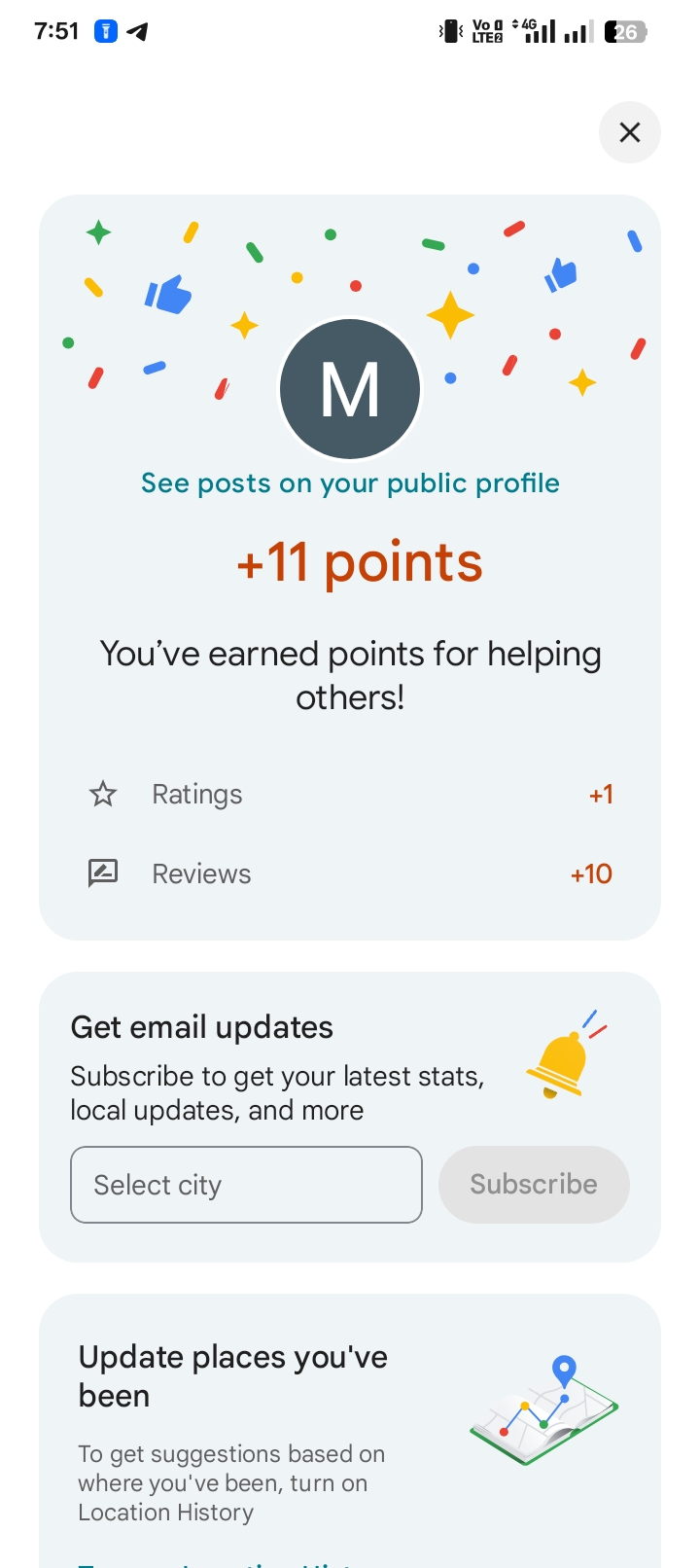Tap the Reviews +10 points value
Screen dimensions: 700x1568
click(591, 873)
